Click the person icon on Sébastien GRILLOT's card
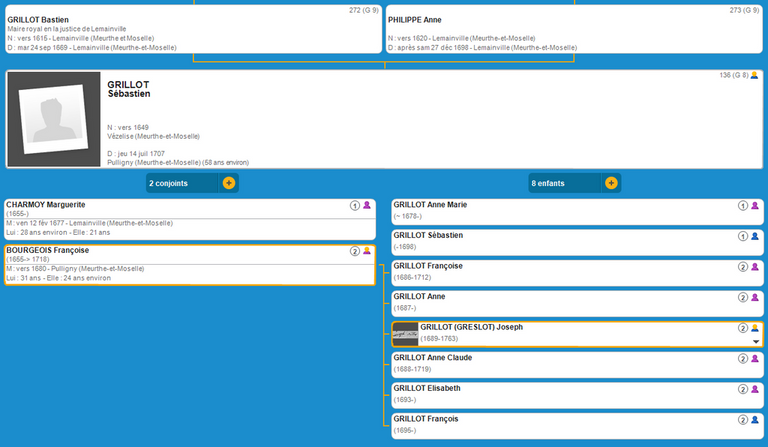The image size is (768, 447). point(754,76)
